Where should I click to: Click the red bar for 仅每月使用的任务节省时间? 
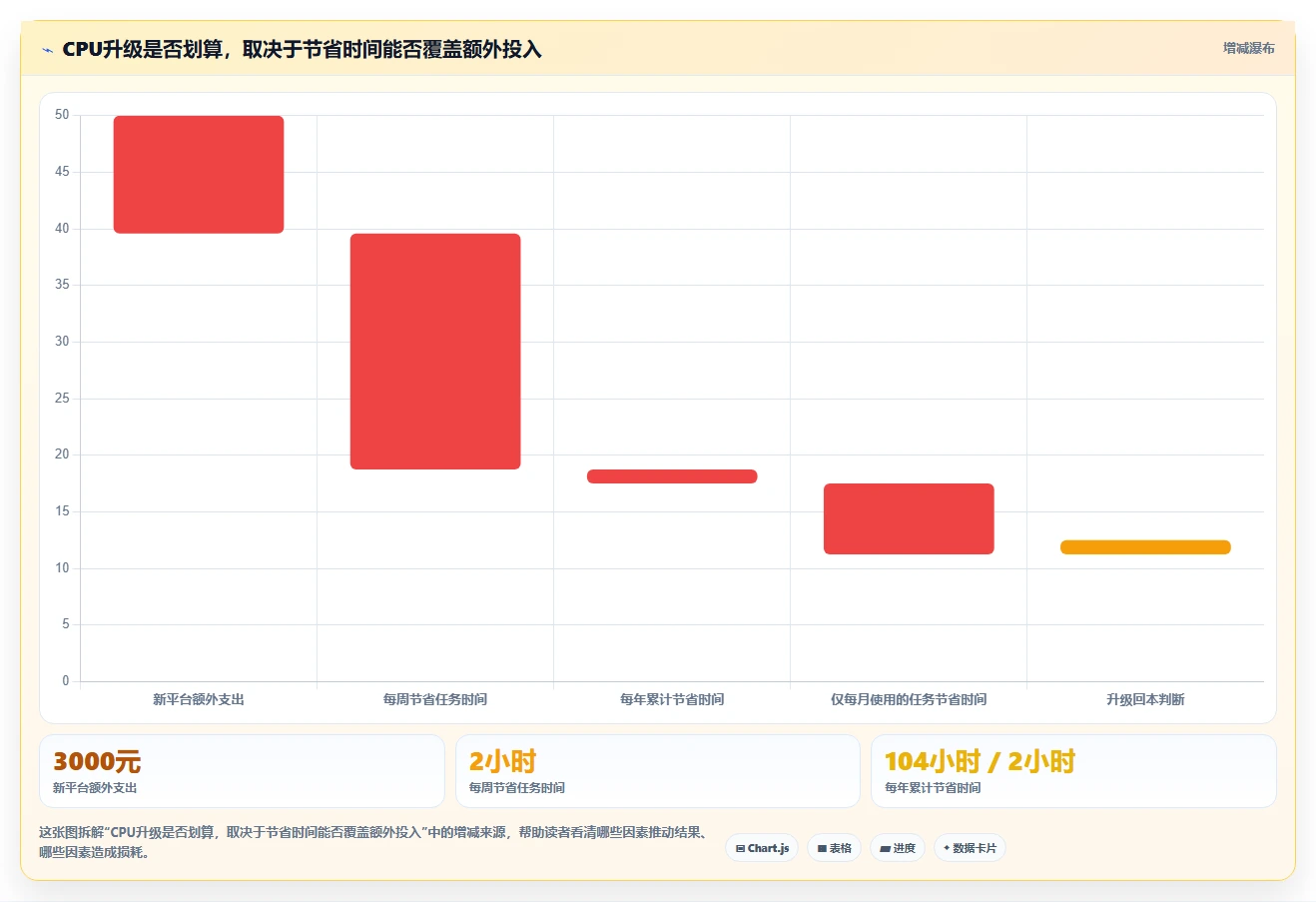click(x=909, y=518)
